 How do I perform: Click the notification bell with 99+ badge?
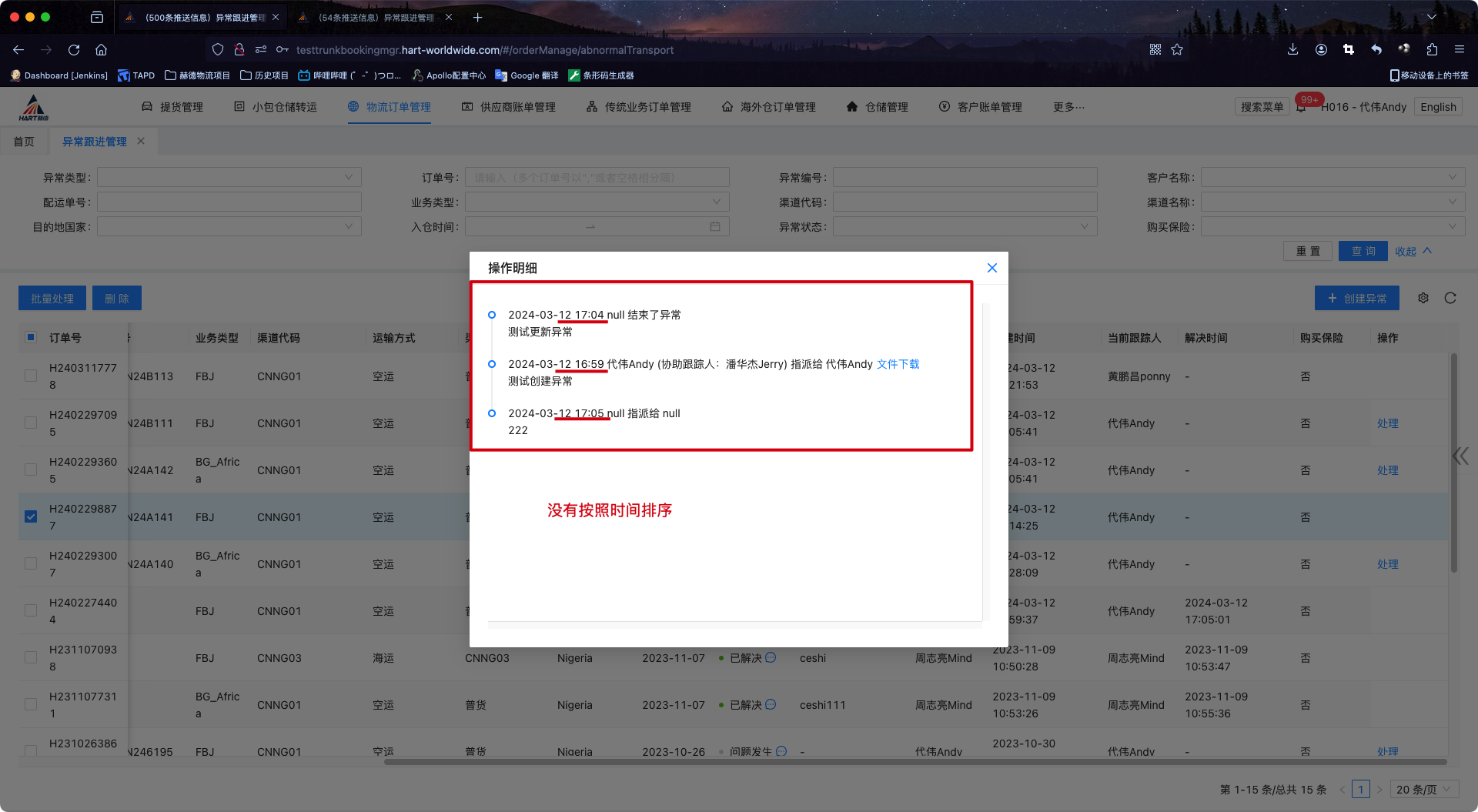click(x=1301, y=107)
